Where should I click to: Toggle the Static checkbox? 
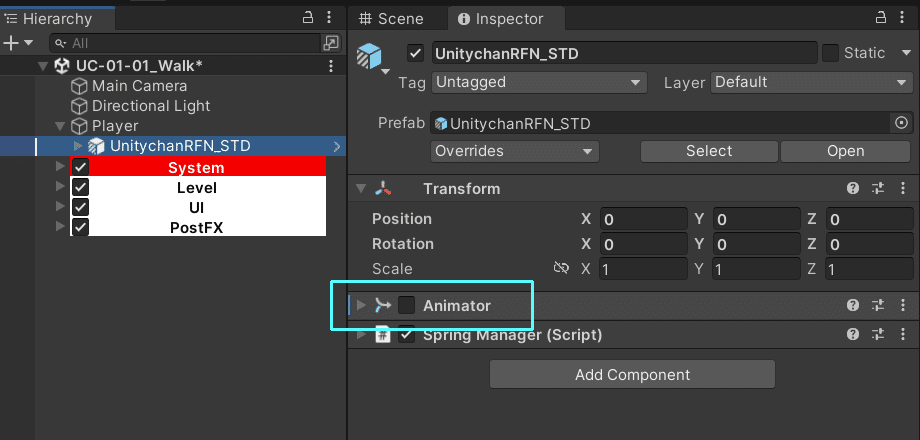coord(830,53)
